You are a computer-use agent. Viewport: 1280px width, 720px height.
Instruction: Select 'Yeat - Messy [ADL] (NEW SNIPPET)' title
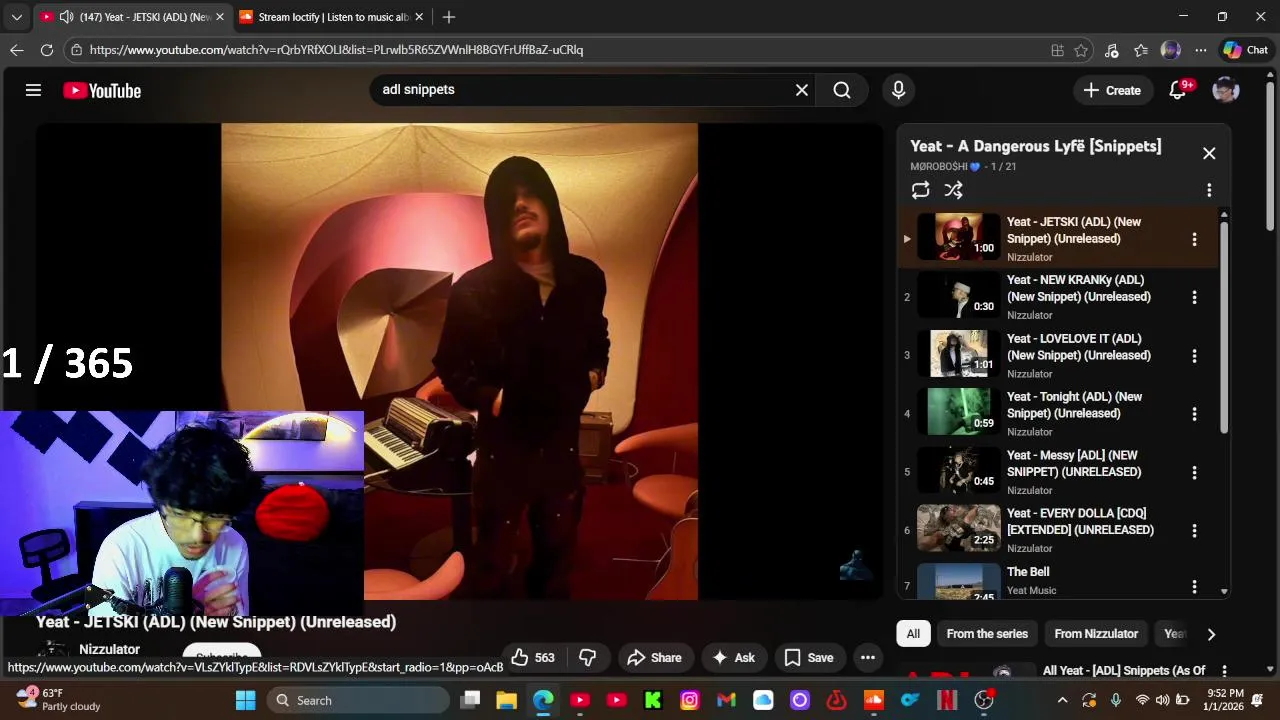click(1074, 463)
